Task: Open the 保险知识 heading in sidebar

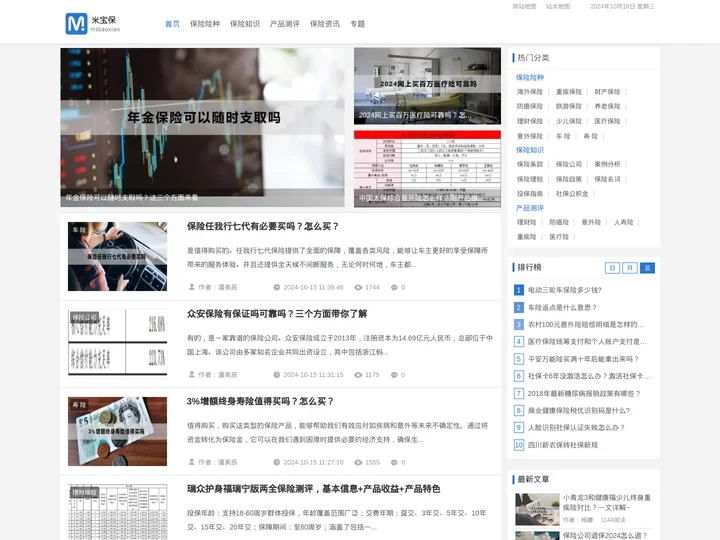Action: click(529, 150)
